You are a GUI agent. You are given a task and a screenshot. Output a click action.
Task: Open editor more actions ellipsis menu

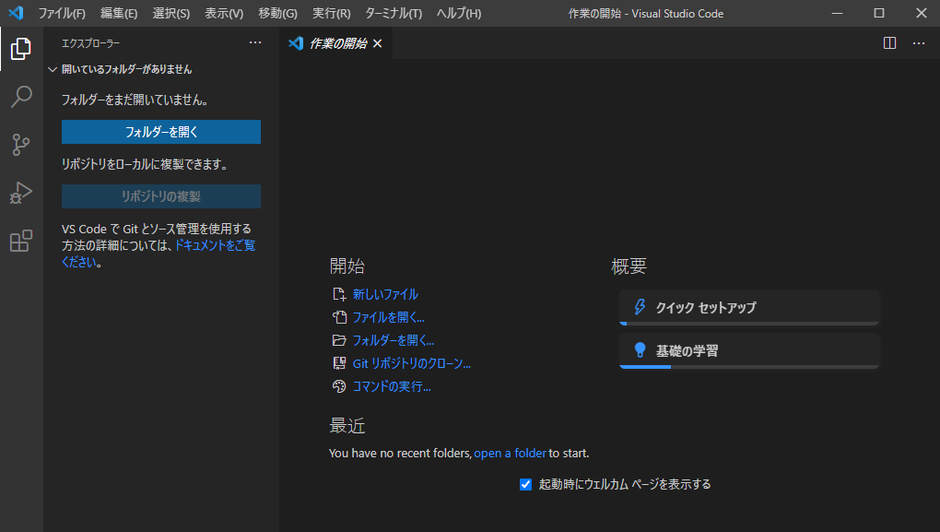click(x=918, y=43)
